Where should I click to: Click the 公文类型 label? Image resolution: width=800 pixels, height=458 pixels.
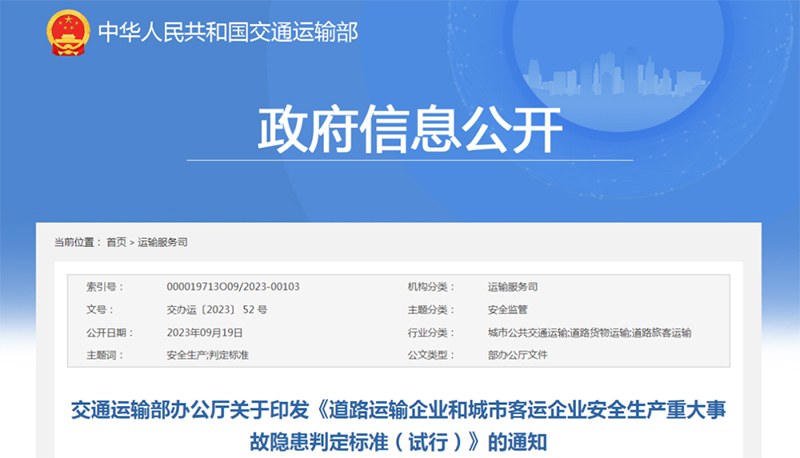[431, 355]
